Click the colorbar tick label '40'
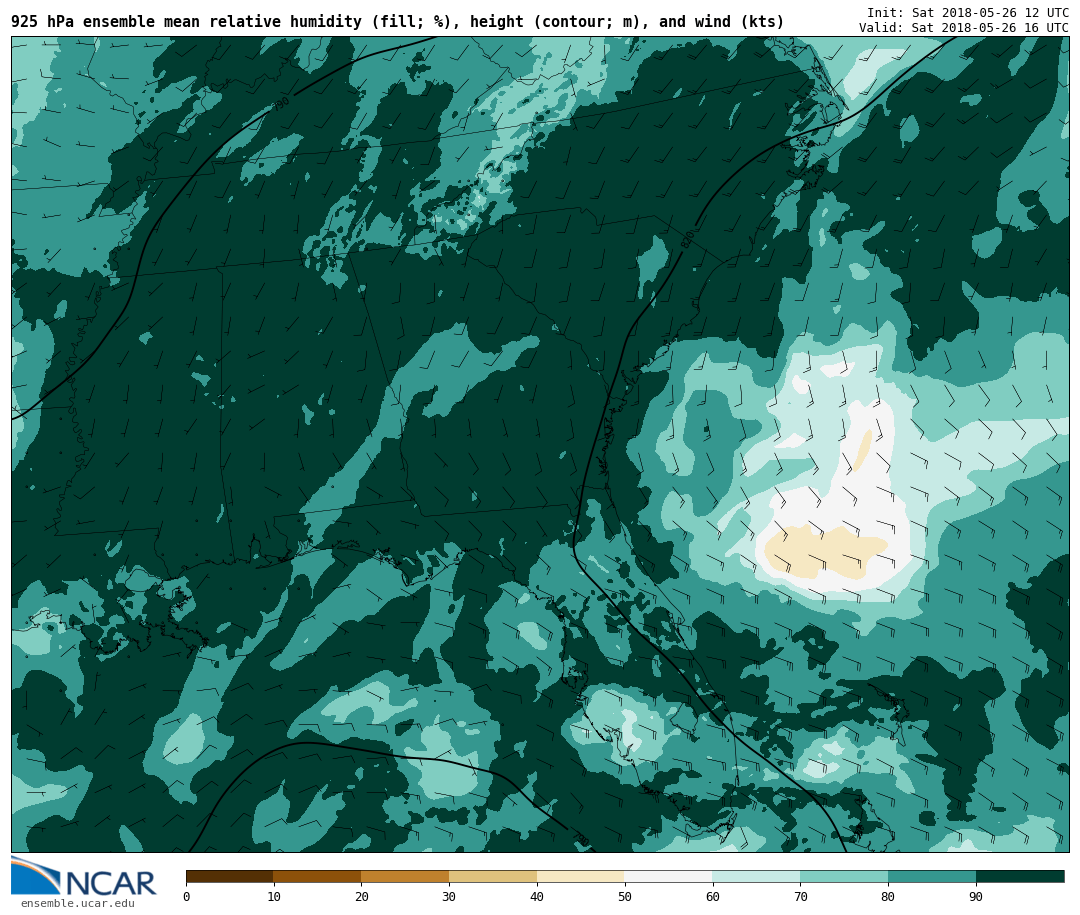Image resolution: width=1080 pixels, height=915 pixels. tap(537, 896)
